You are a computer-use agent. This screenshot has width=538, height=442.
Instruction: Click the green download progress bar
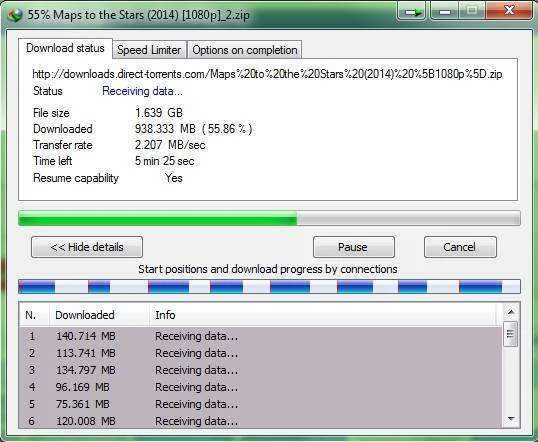[x=269, y=219]
